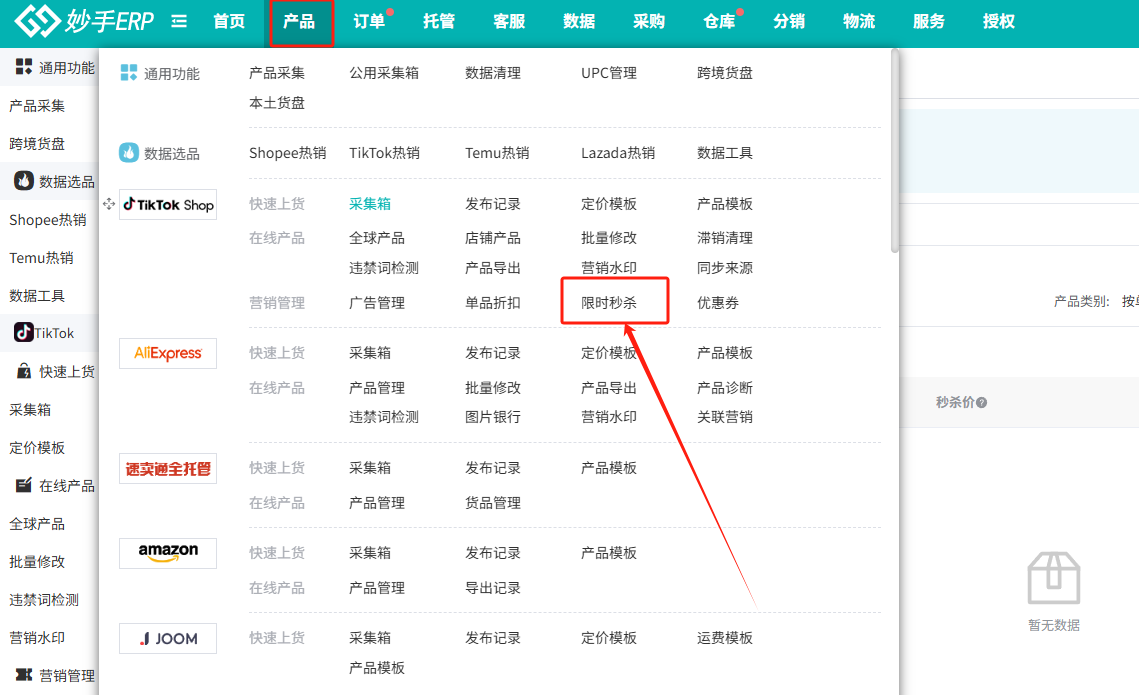Open the 首页 top menu
The image size is (1139, 695).
coord(229,21)
